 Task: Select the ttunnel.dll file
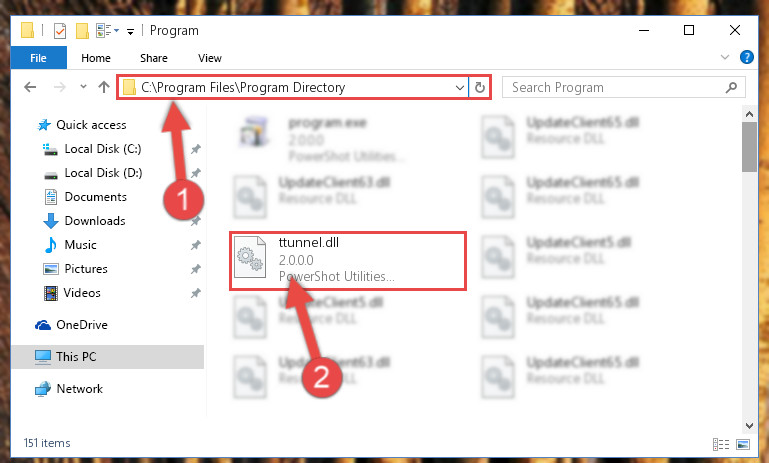click(x=347, y=260)
